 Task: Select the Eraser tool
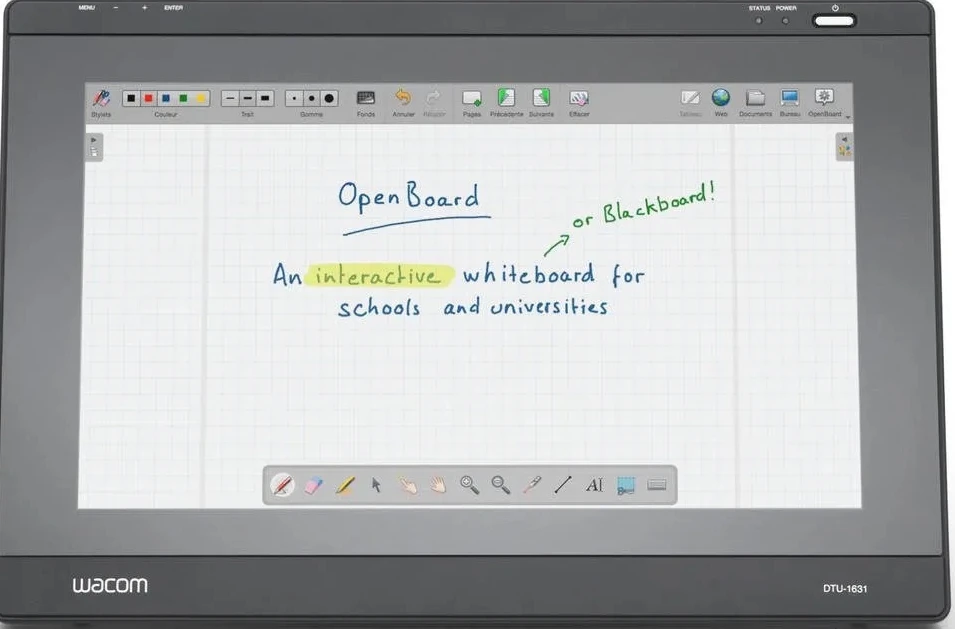pos(314,485)
